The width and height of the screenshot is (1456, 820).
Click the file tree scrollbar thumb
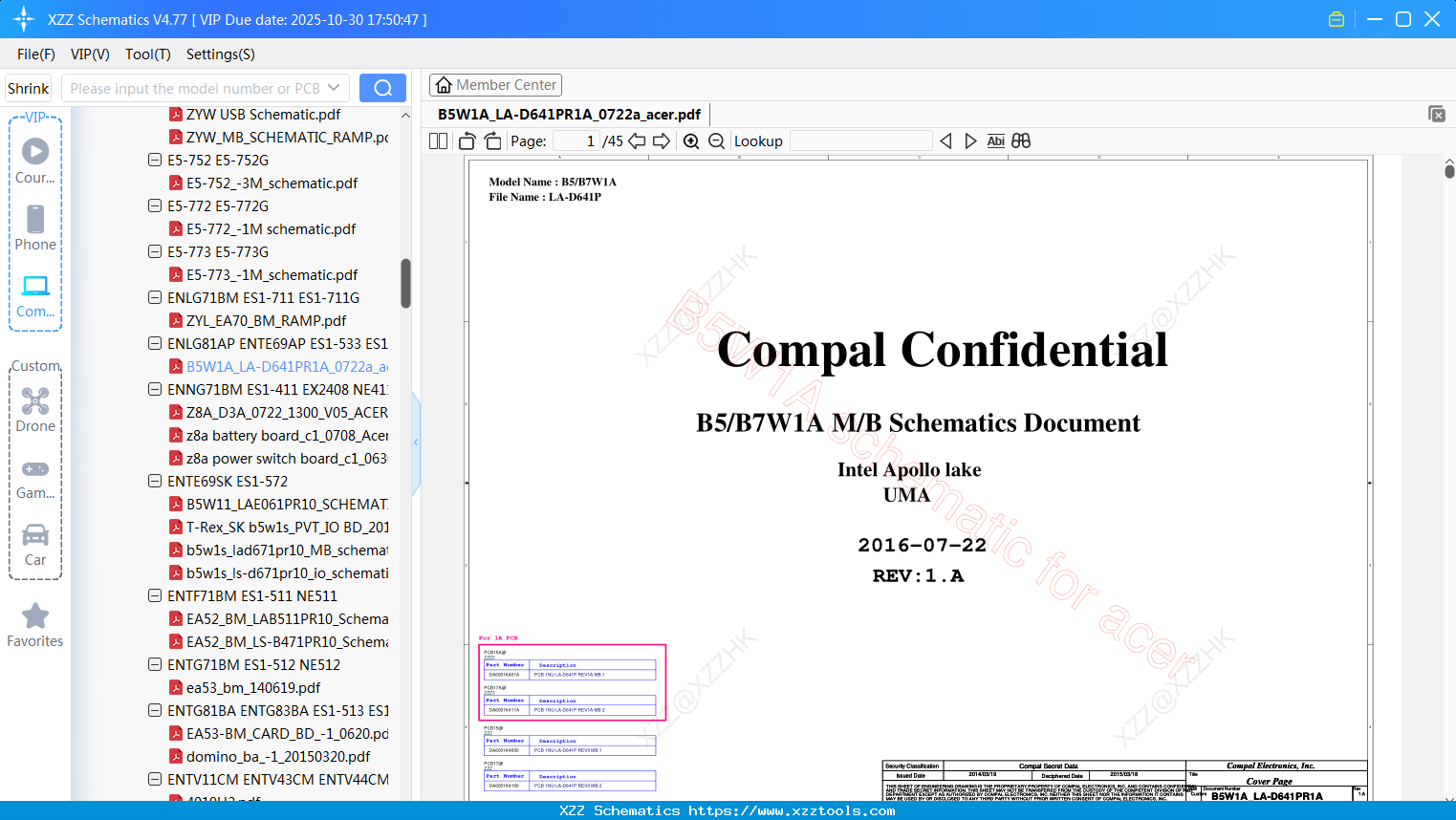[405, 283]
